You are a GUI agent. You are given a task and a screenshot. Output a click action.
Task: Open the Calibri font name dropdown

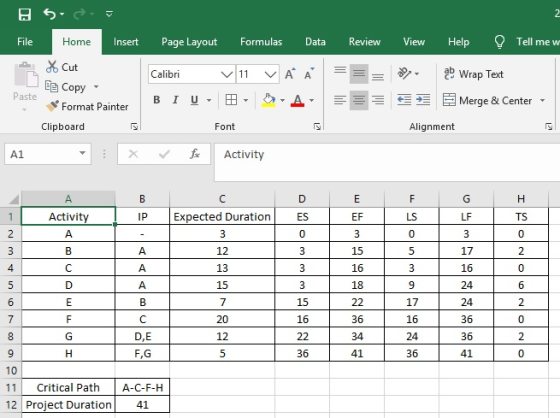click(227, 74)
